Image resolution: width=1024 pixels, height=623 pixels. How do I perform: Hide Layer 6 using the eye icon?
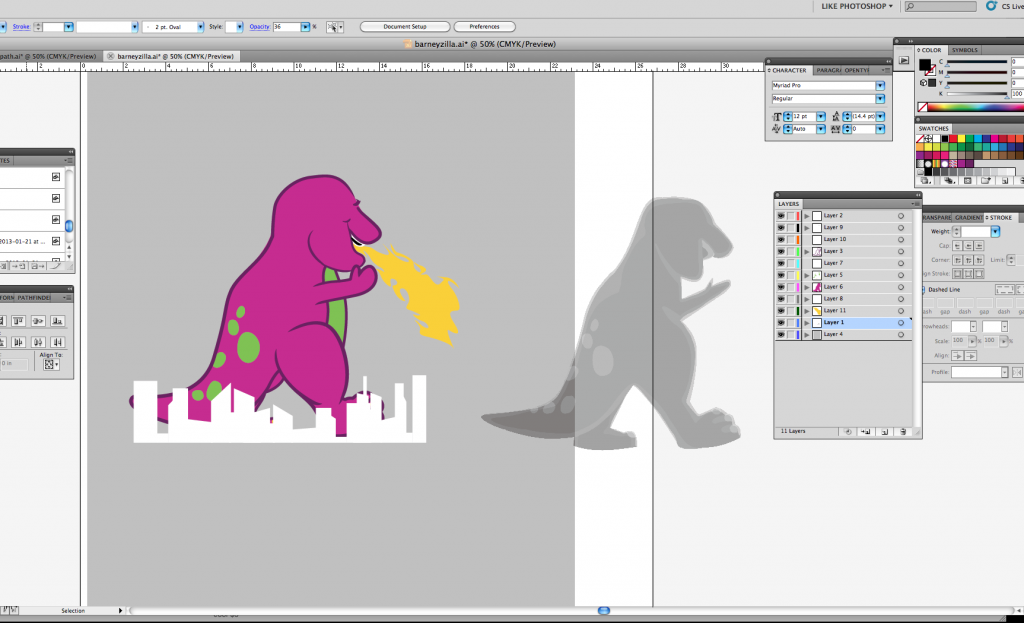tap(780, 287)
